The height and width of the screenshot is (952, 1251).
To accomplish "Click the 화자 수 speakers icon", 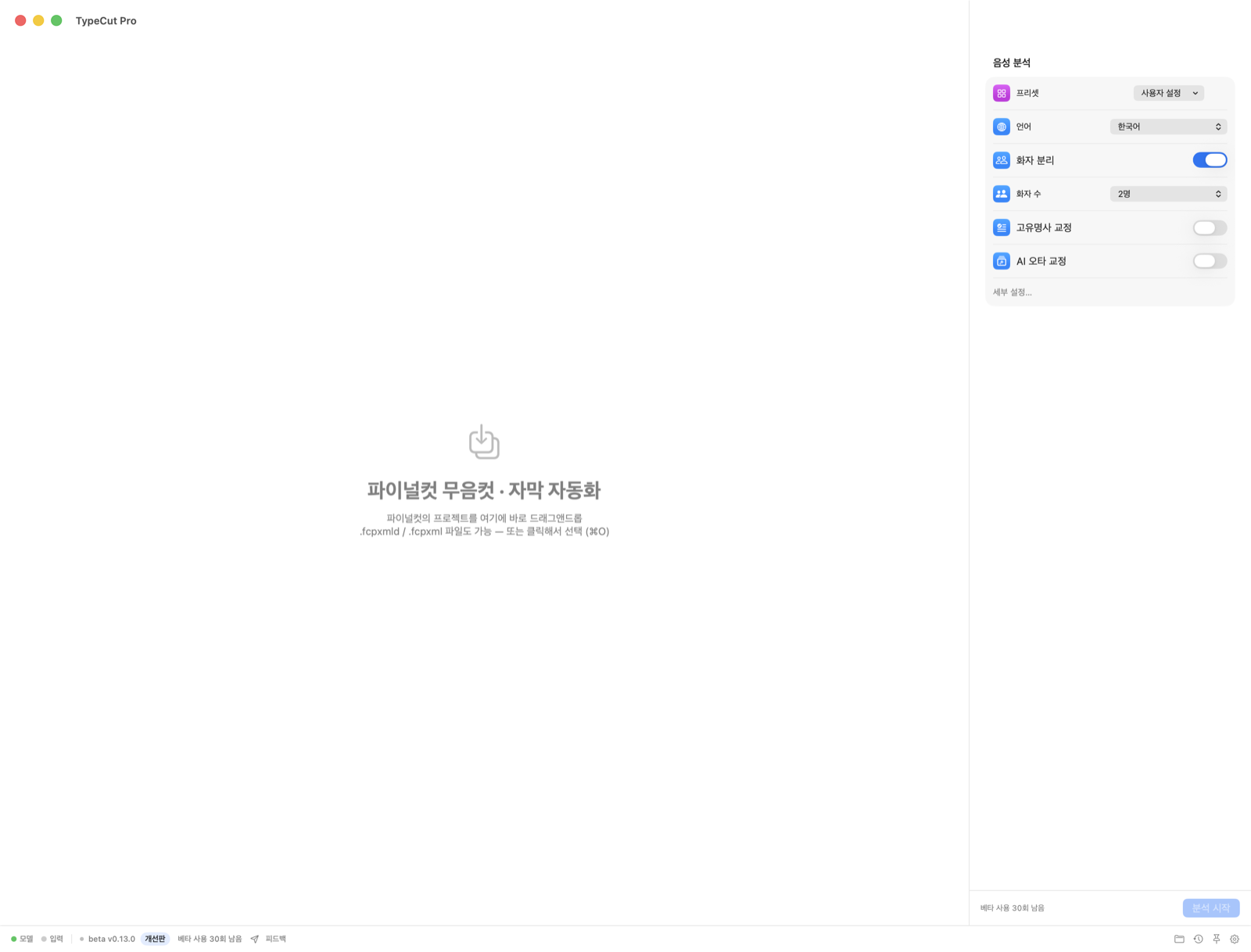I will [x=1001, y=194].
